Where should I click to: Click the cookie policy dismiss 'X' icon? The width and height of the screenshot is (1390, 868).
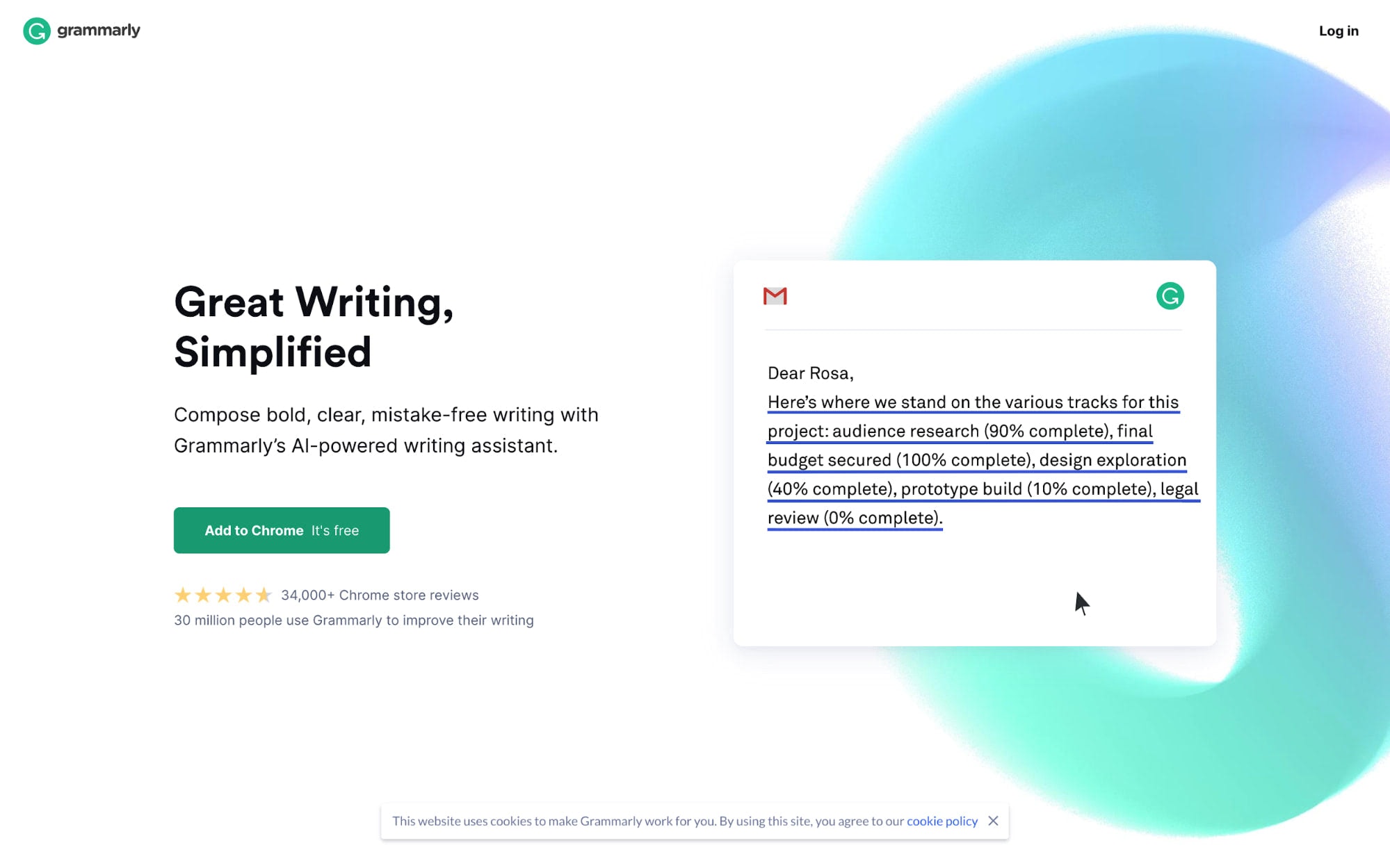pos(993,820)
